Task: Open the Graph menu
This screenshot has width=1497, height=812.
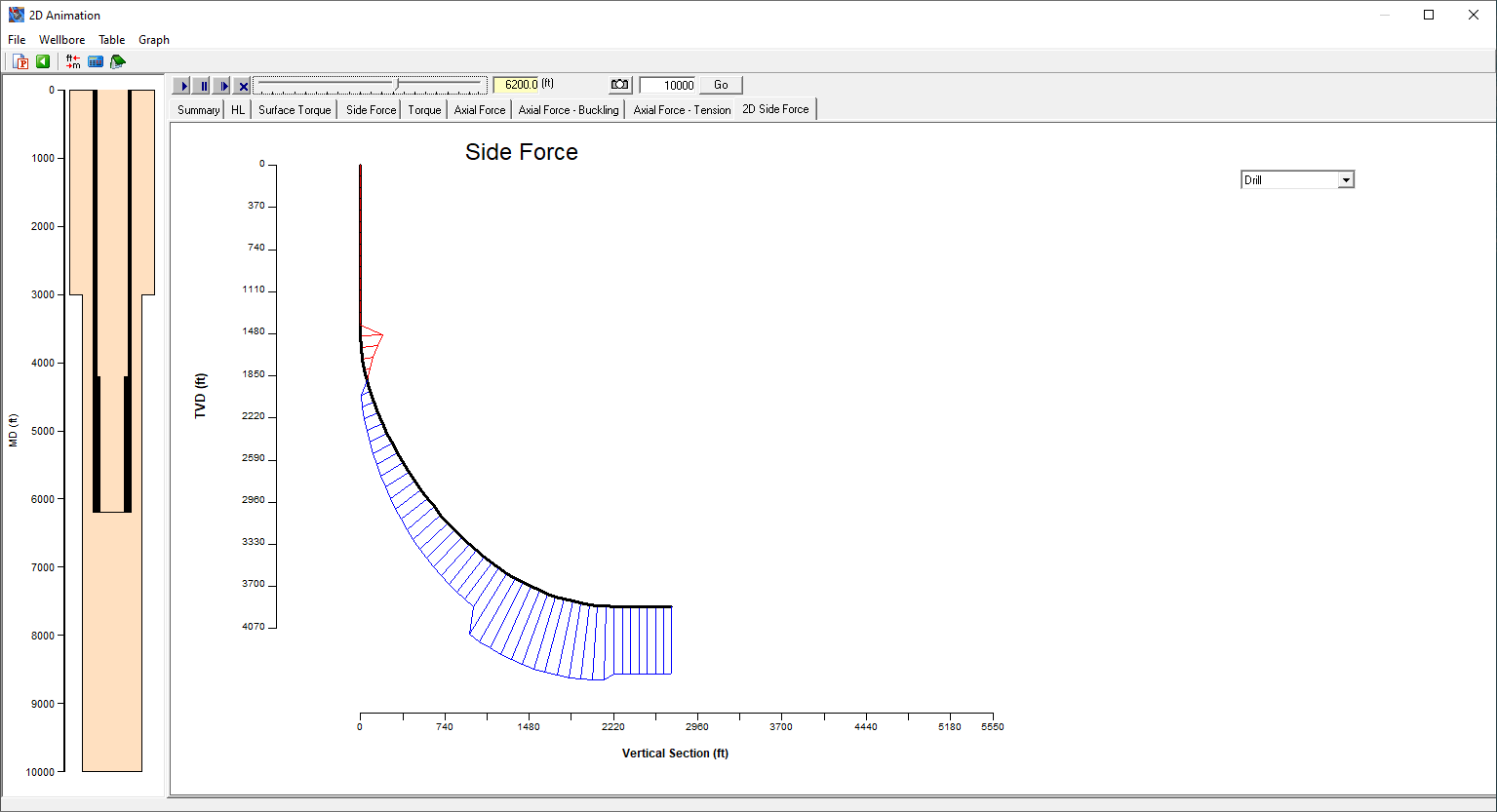Action: click(154, 40)
